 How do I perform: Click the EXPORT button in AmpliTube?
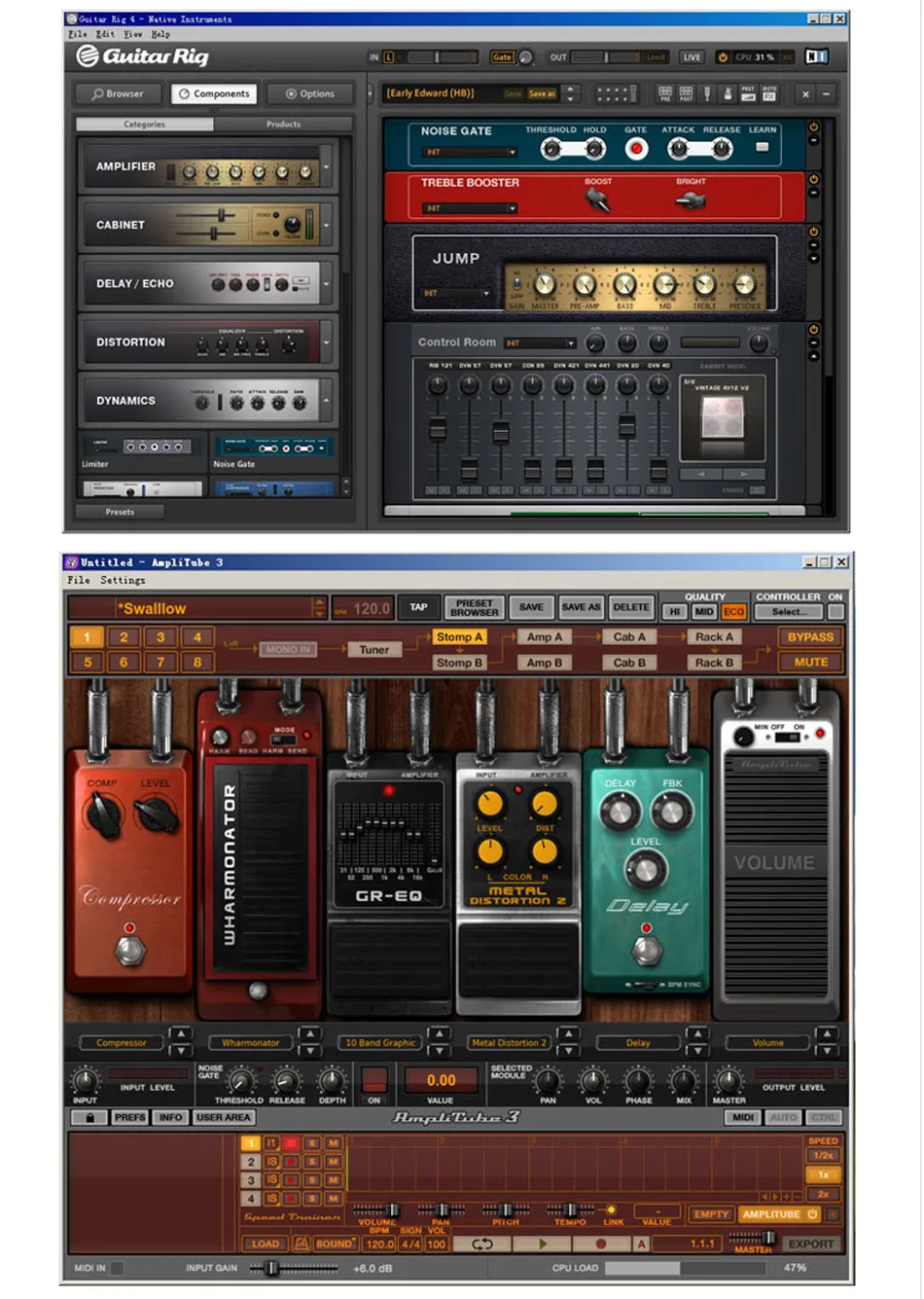(x=810, y=1244)
